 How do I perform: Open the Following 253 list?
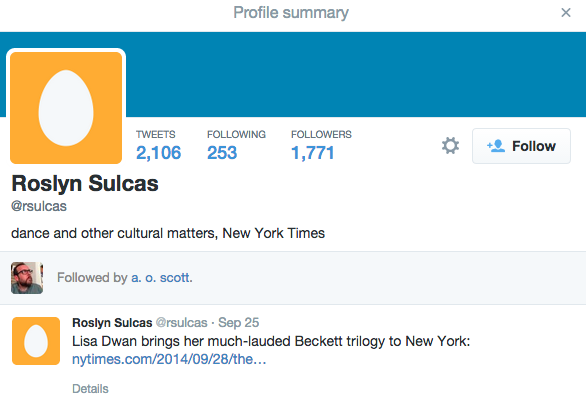coord(236,146)
